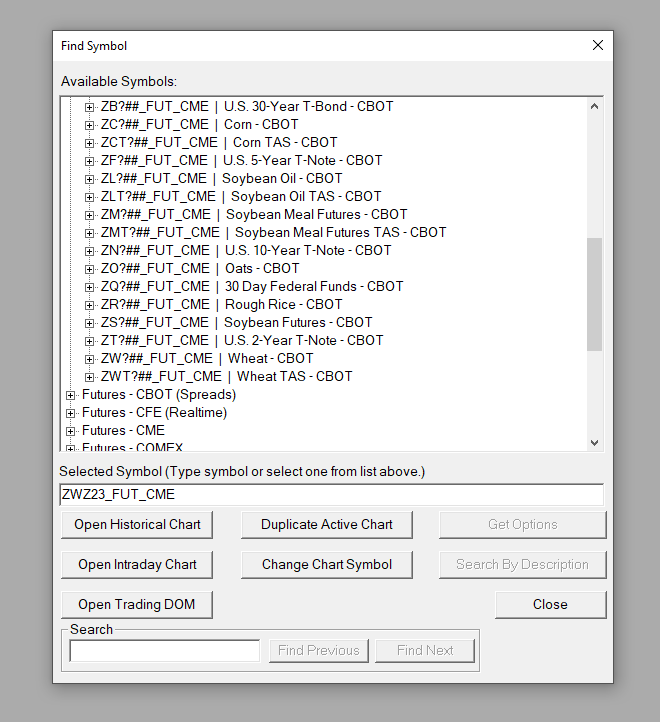This screenshot has width=660, height=722.
Task: Select the Corn TAS - CBOT symbol row
Action: pyautogui.click(x=219, y=142)
